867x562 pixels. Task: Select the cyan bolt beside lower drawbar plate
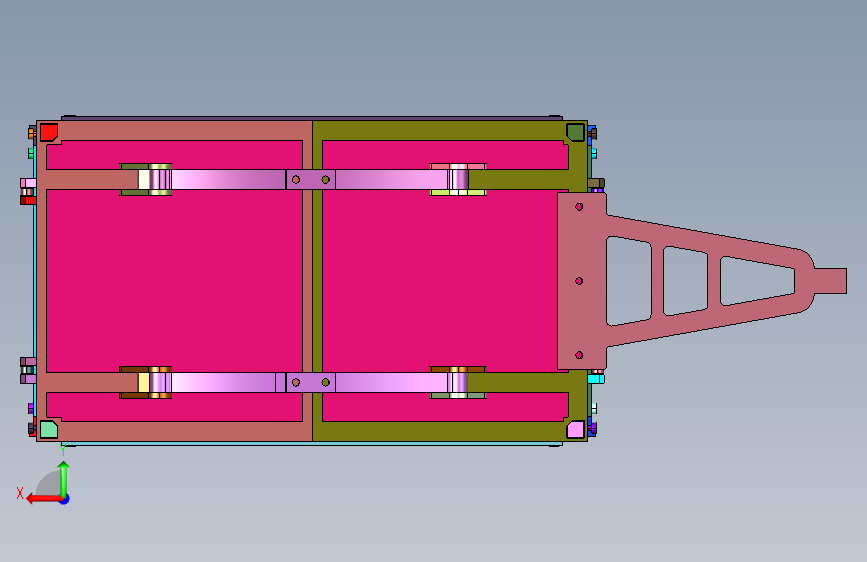(596, 379)
